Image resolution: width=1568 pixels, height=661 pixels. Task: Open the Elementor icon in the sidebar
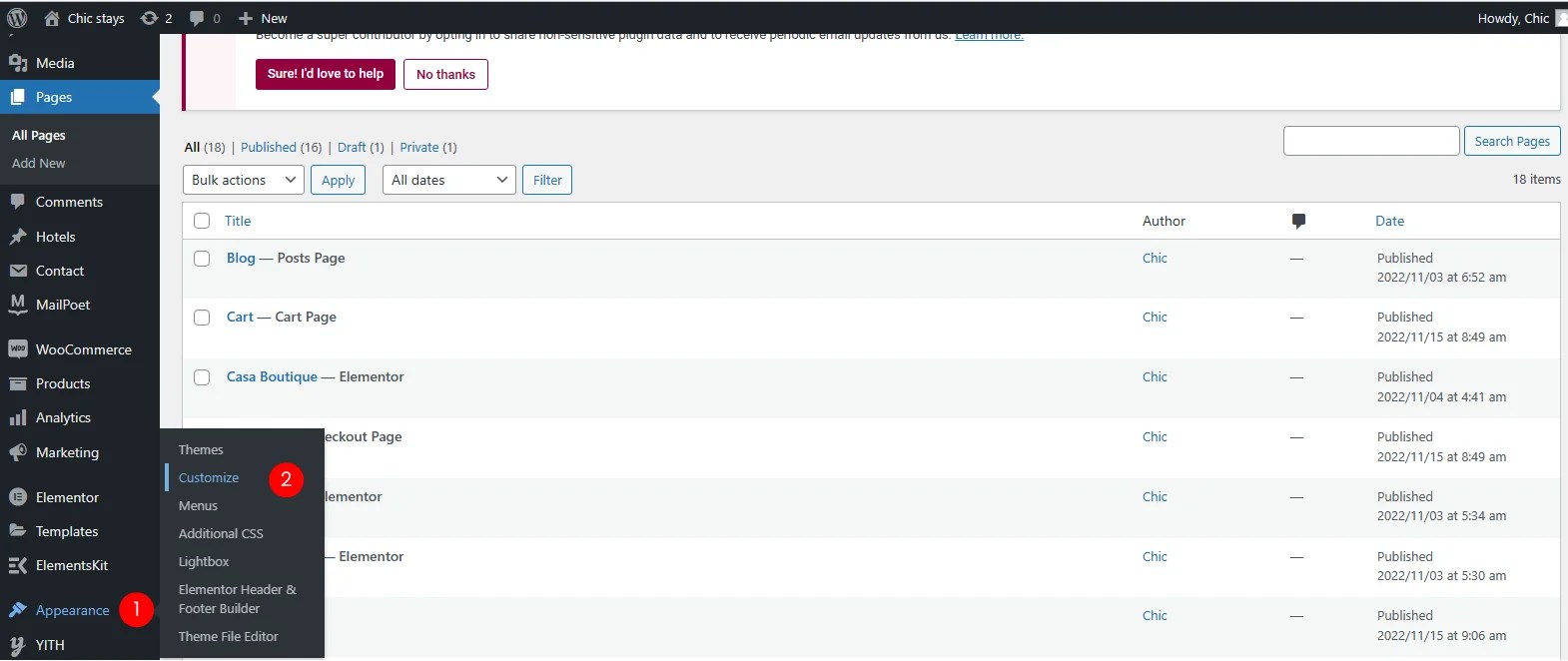[18, 497]
